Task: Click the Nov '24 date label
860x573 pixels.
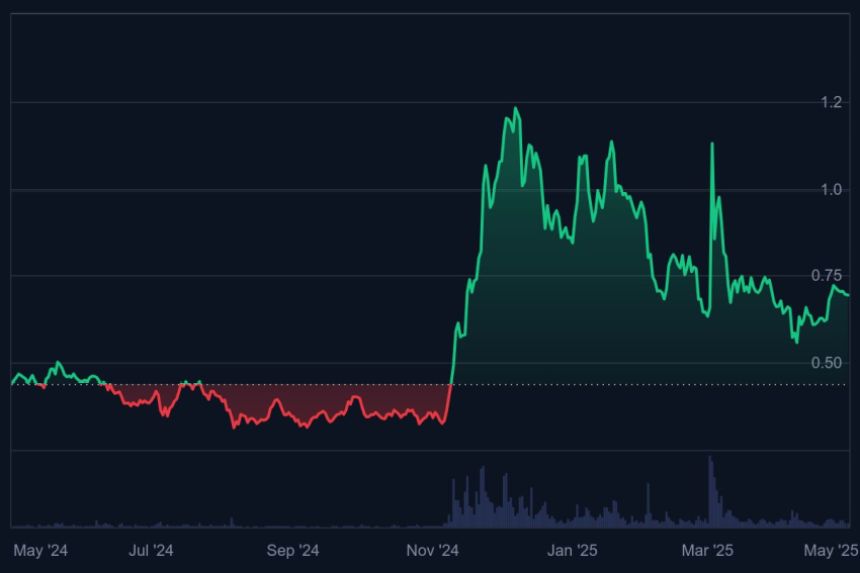Action: 433,551
